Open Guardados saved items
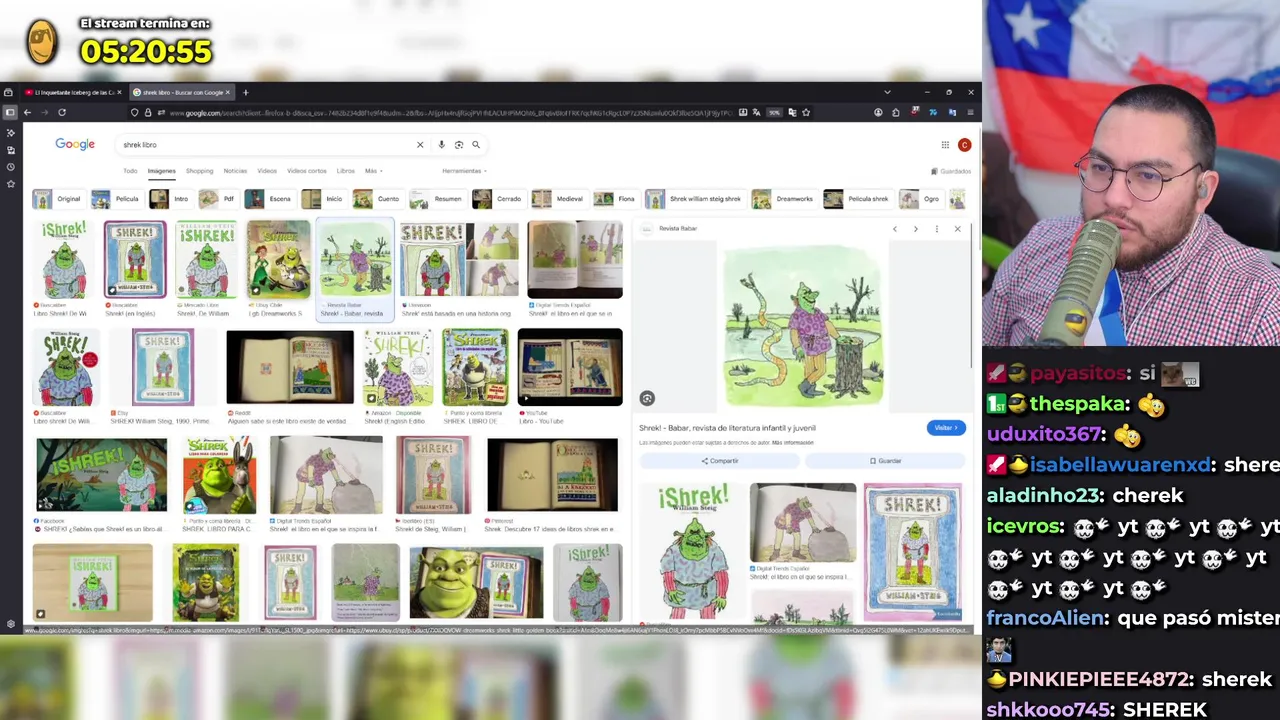This screenshot has width=1280, height=720. (950, 171)
